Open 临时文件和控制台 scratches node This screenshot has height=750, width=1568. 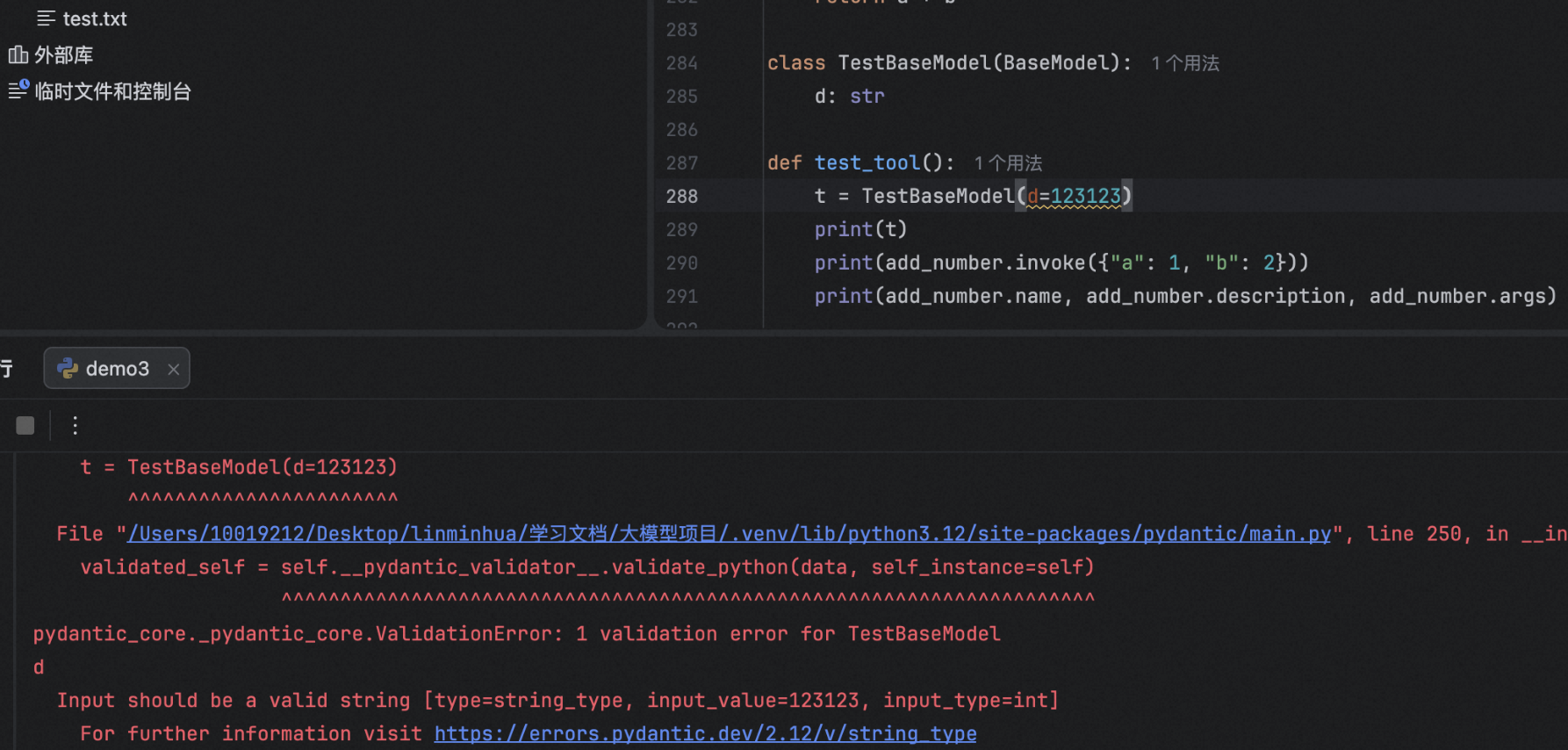112,91
